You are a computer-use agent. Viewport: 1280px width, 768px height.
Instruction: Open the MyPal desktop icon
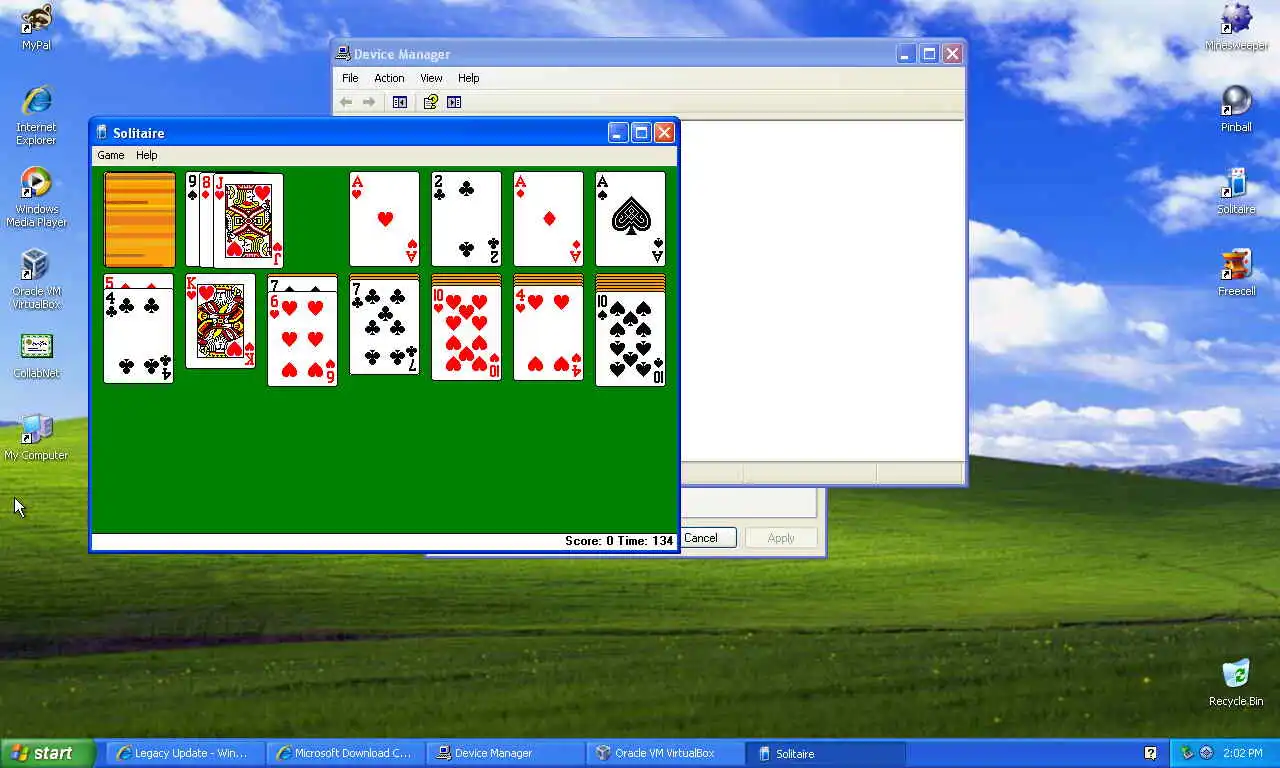click(x=36, y=26)
